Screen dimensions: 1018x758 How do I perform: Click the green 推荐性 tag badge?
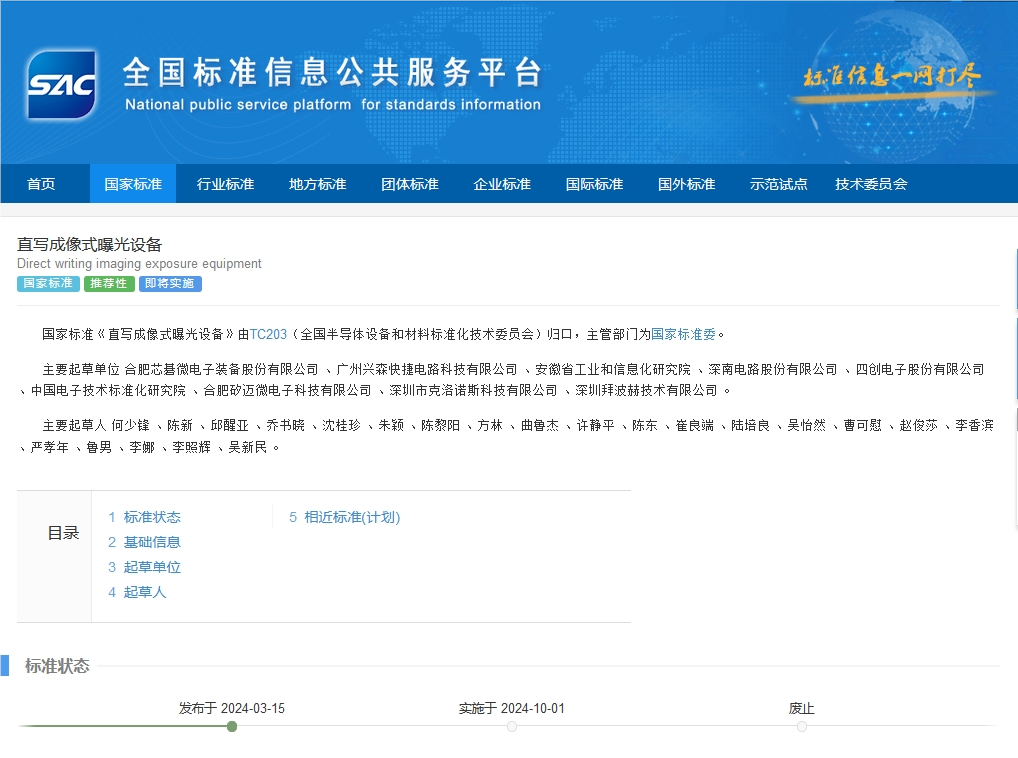(109, 283)
